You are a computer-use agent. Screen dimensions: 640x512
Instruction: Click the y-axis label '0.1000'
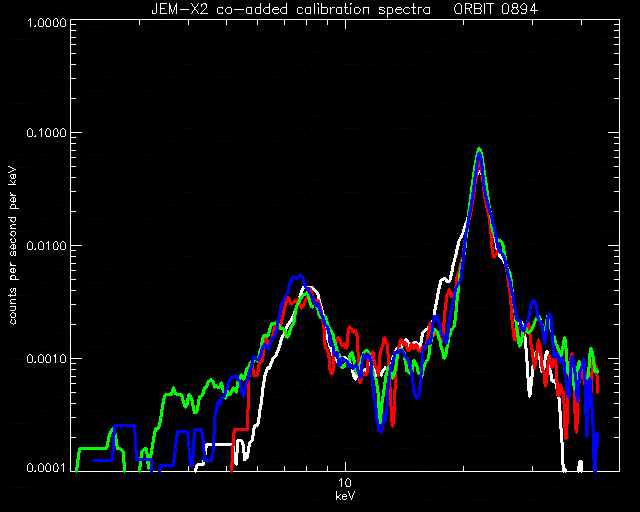pyautogui.click(x=46, y=133)
